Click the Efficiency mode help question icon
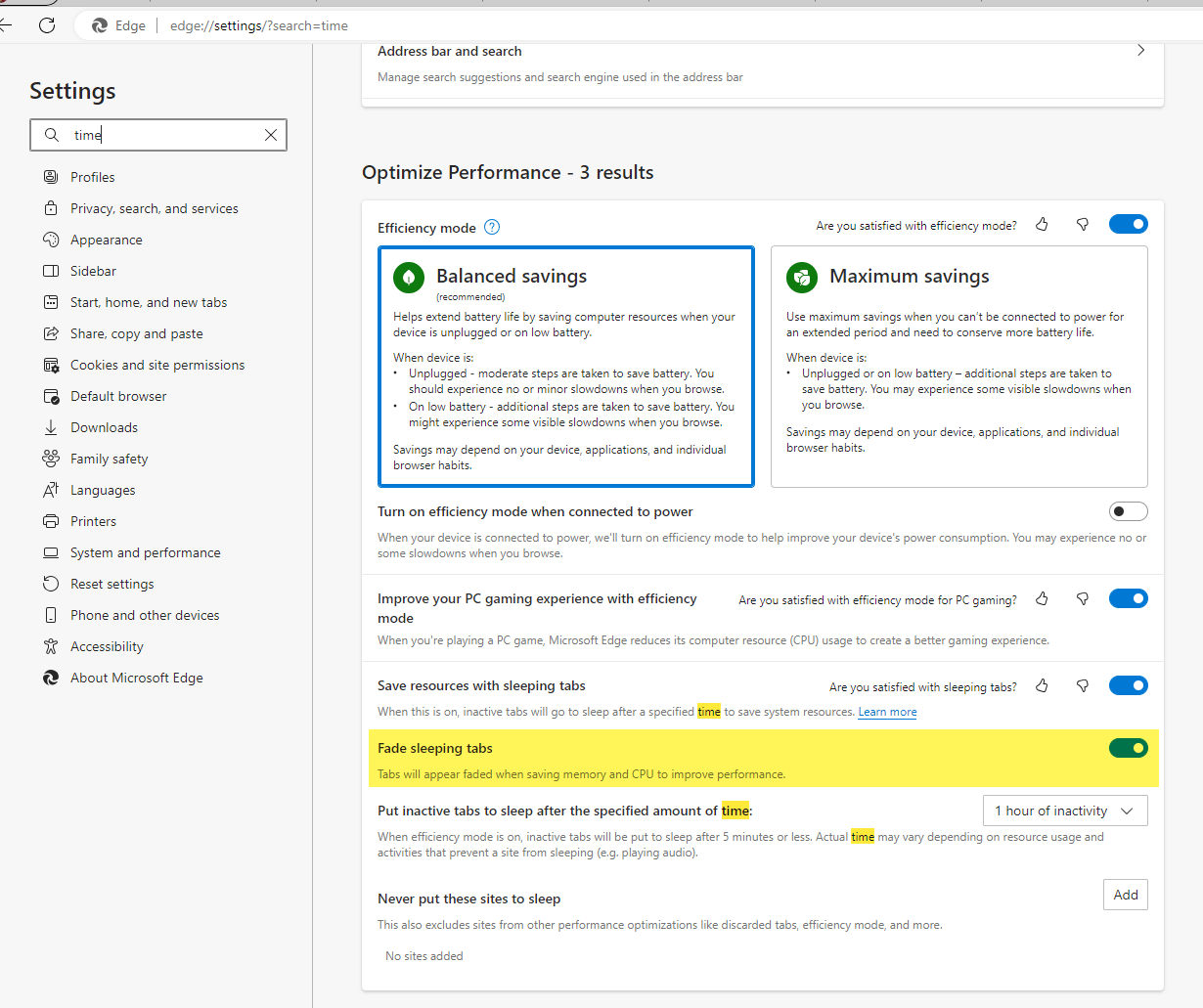This screenshot has width=1203, height=1008. coord(492,227)
